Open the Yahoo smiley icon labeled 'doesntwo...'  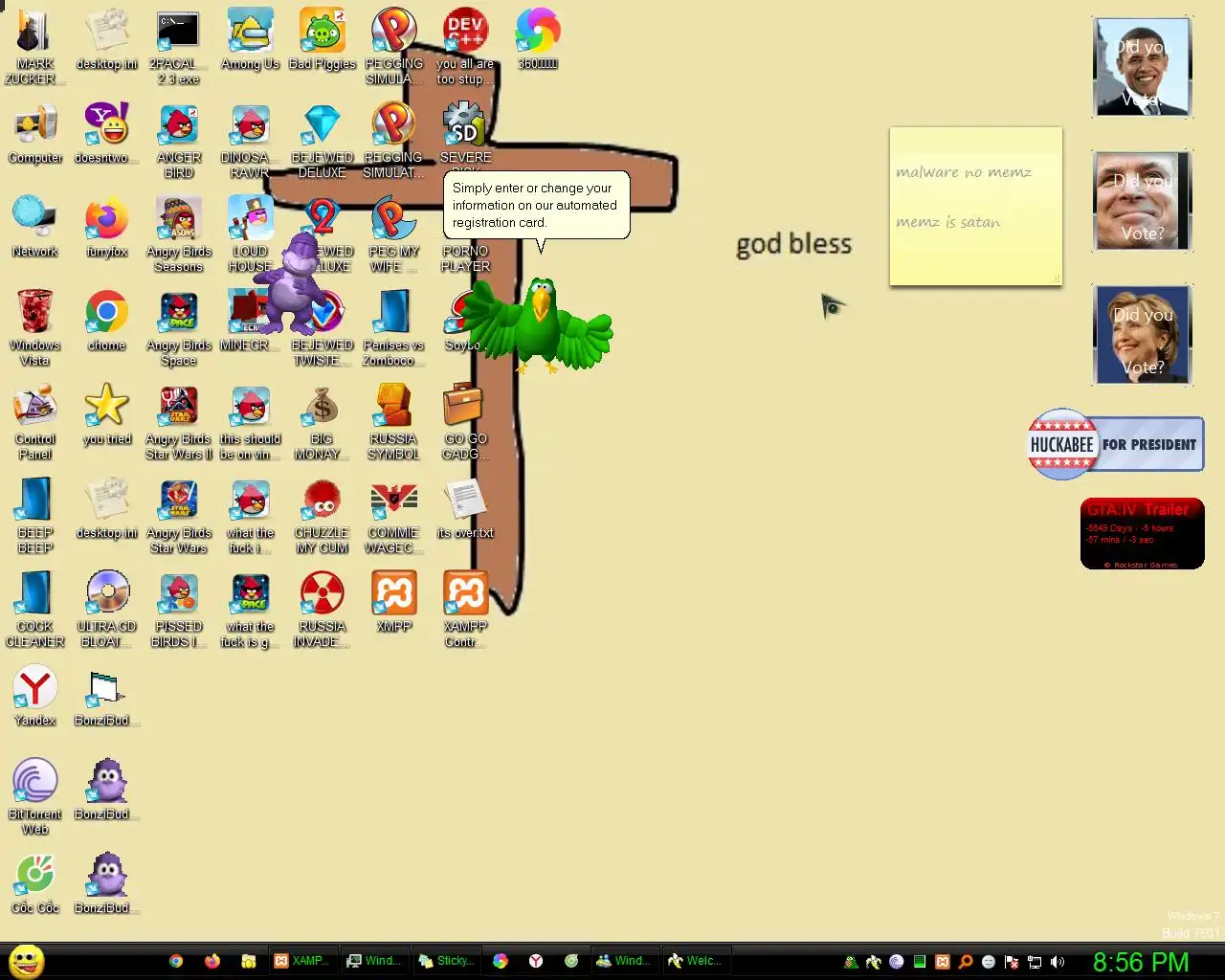click(x=107, y=132)
